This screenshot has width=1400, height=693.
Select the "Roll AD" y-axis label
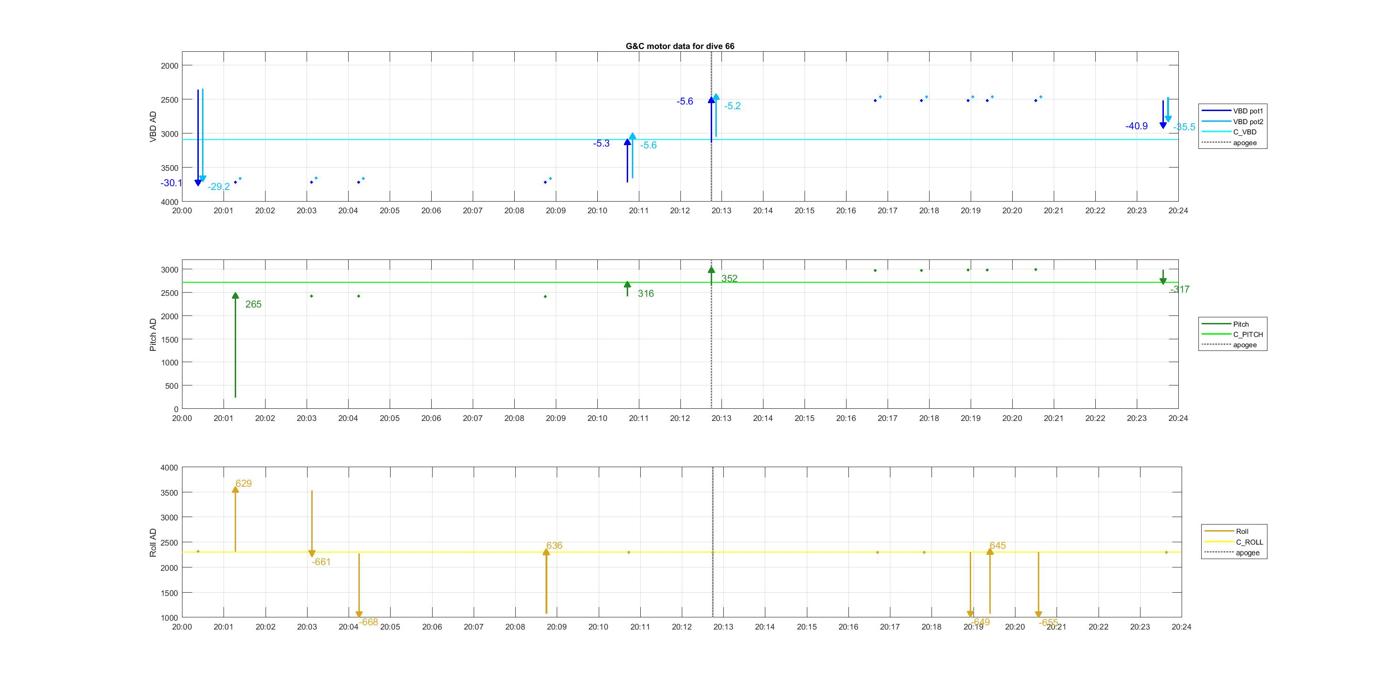click(153, 543)
